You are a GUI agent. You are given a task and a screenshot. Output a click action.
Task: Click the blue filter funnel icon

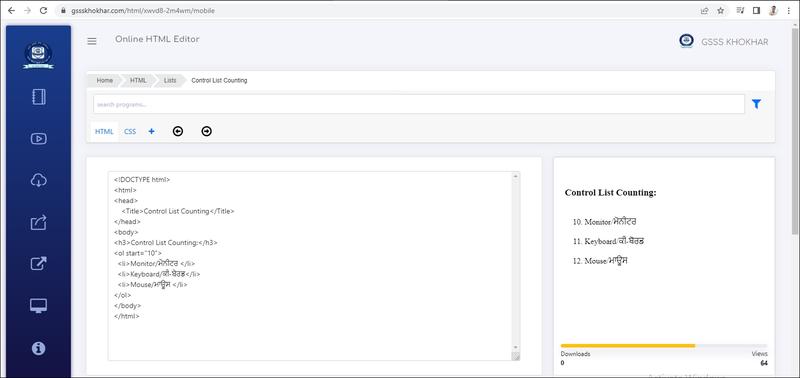(x=756, y=104)
